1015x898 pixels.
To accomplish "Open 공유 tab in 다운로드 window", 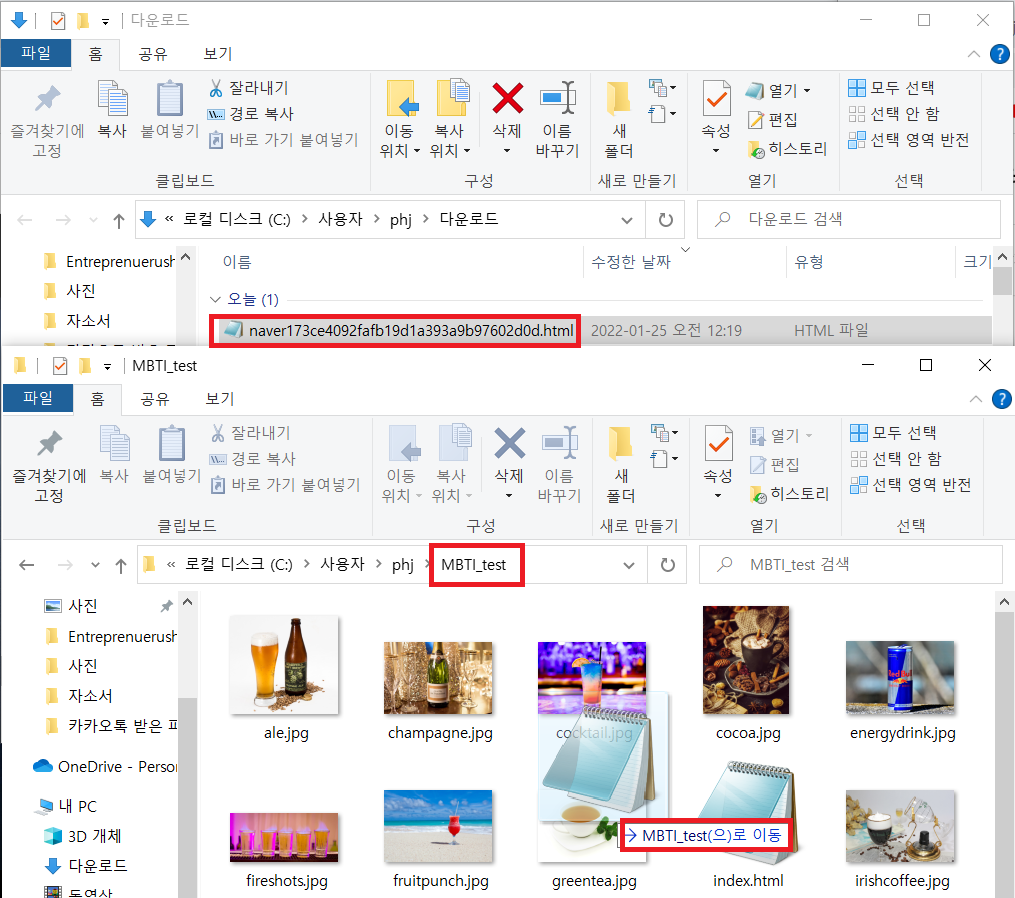I will tap(153, 54).
